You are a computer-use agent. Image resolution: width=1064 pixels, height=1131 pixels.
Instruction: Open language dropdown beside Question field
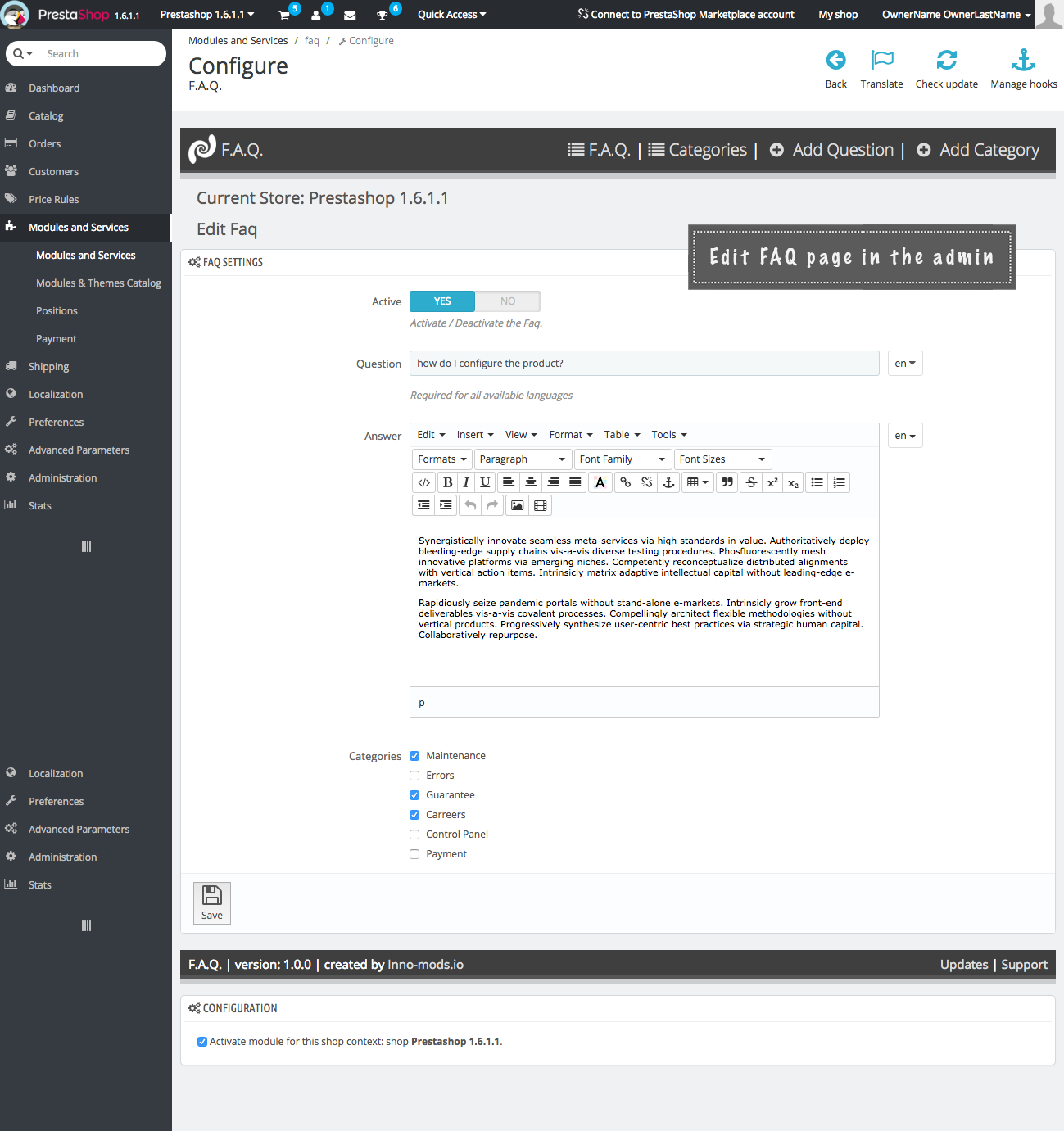pyautogui.click(x=905, y=364)
